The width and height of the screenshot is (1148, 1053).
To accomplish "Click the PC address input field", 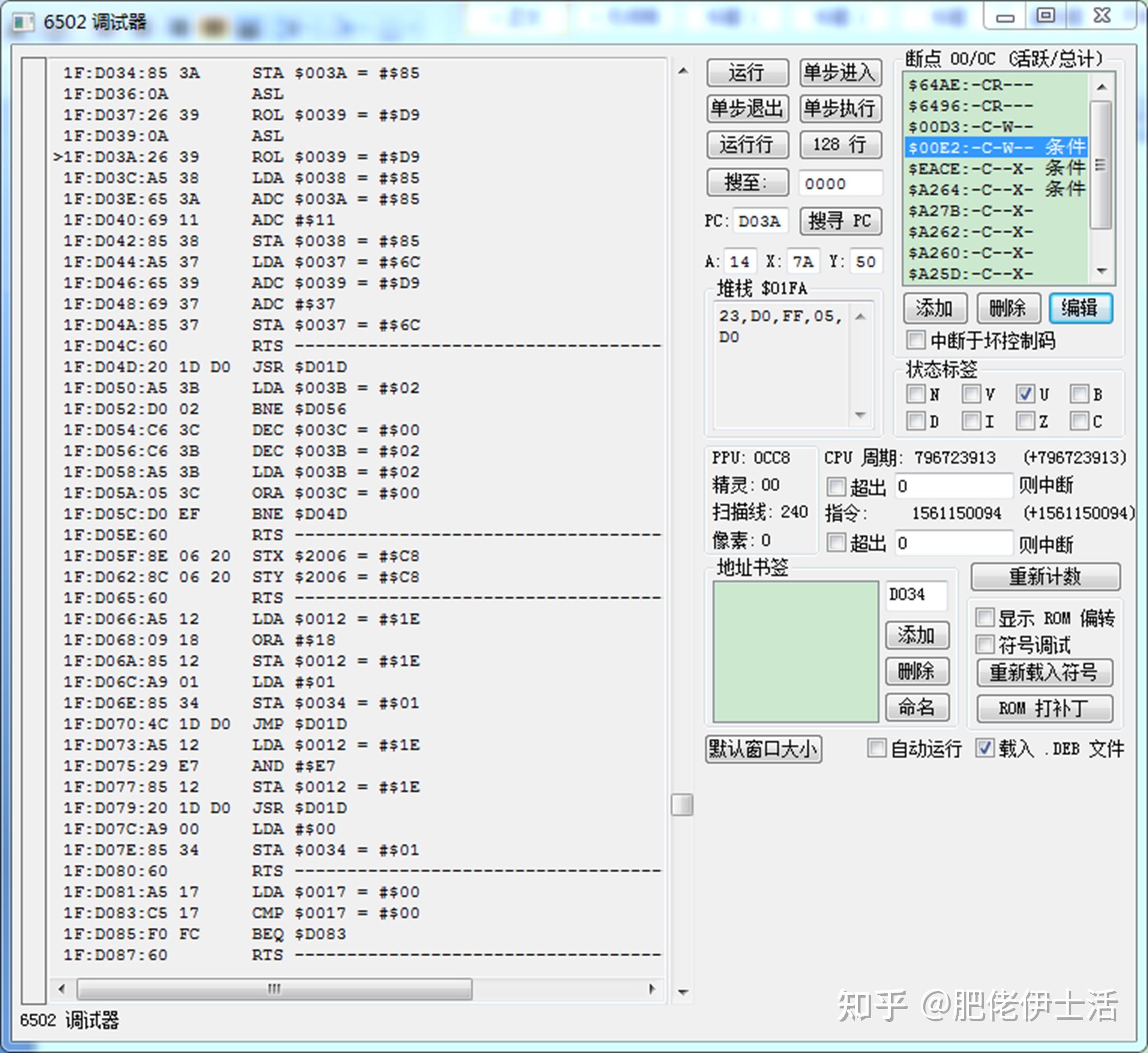I will point(760,221).
